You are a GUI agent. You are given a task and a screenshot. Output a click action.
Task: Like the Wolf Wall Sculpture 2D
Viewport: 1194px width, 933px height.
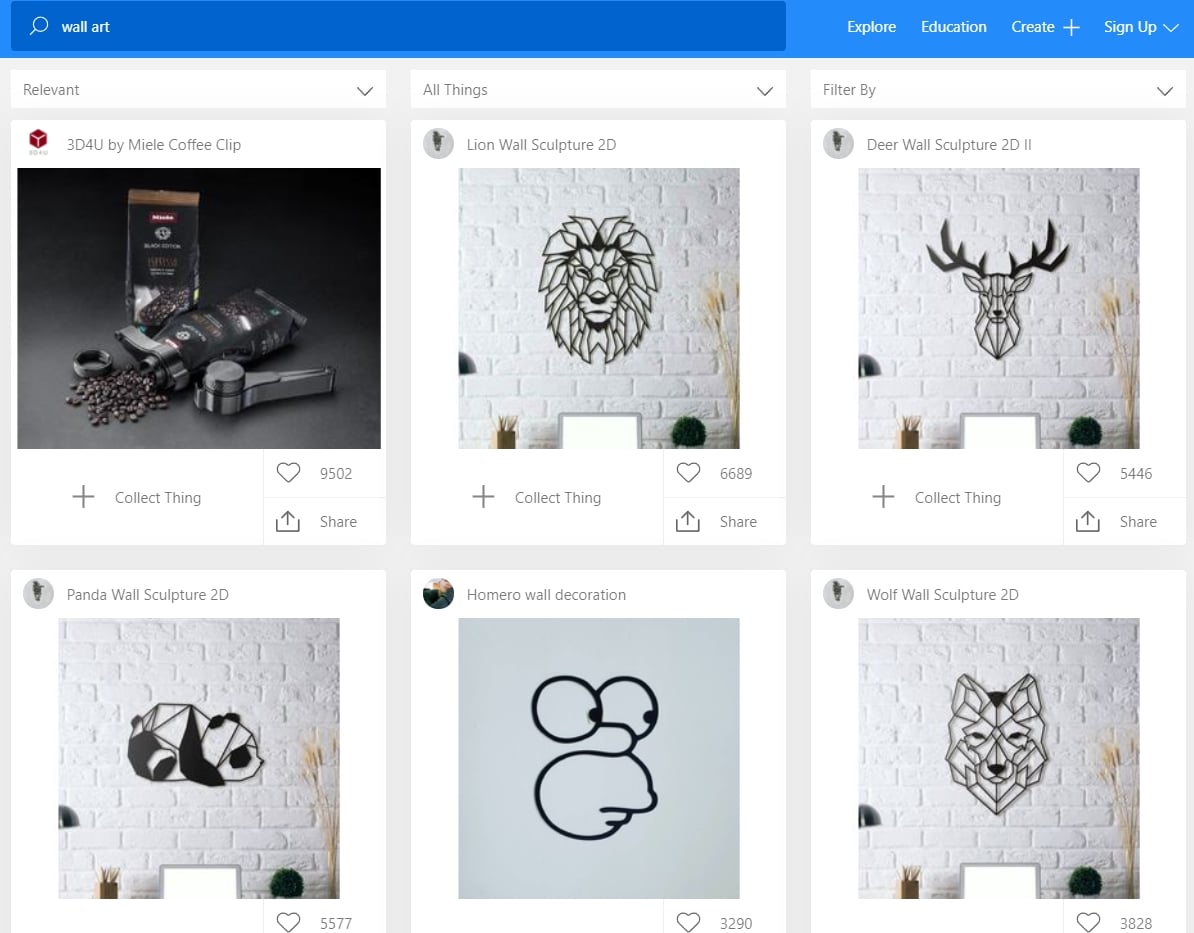pos(1088,921)
